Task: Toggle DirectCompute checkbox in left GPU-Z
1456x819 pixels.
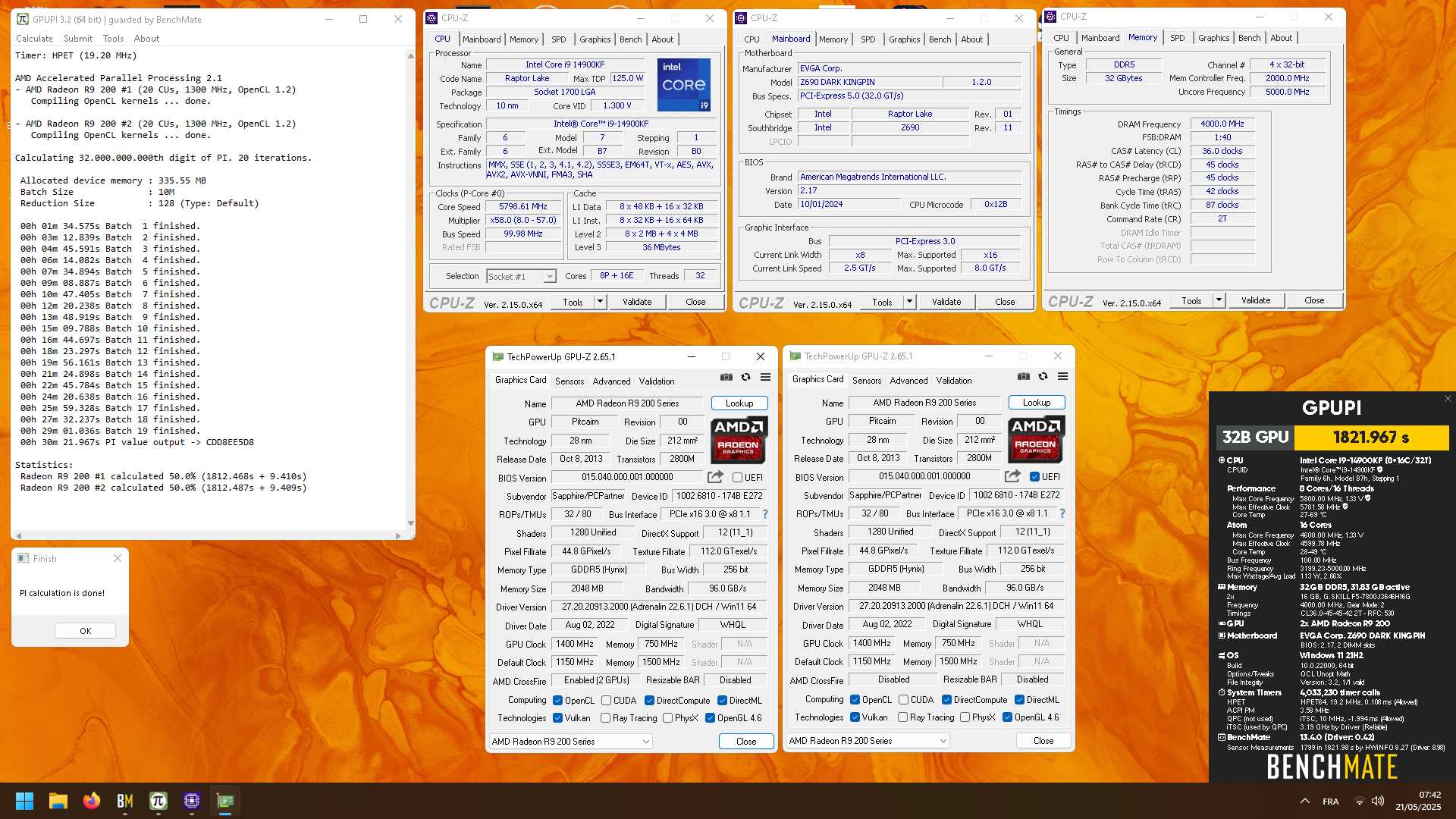Action: [x=650, y=701]
